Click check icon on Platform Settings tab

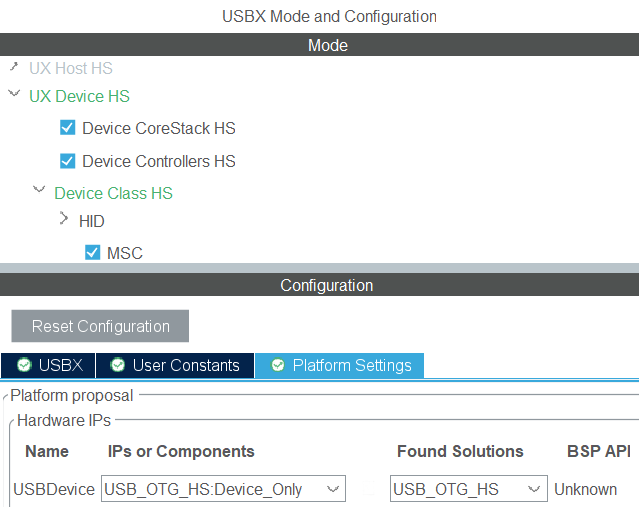click(278, 365)
